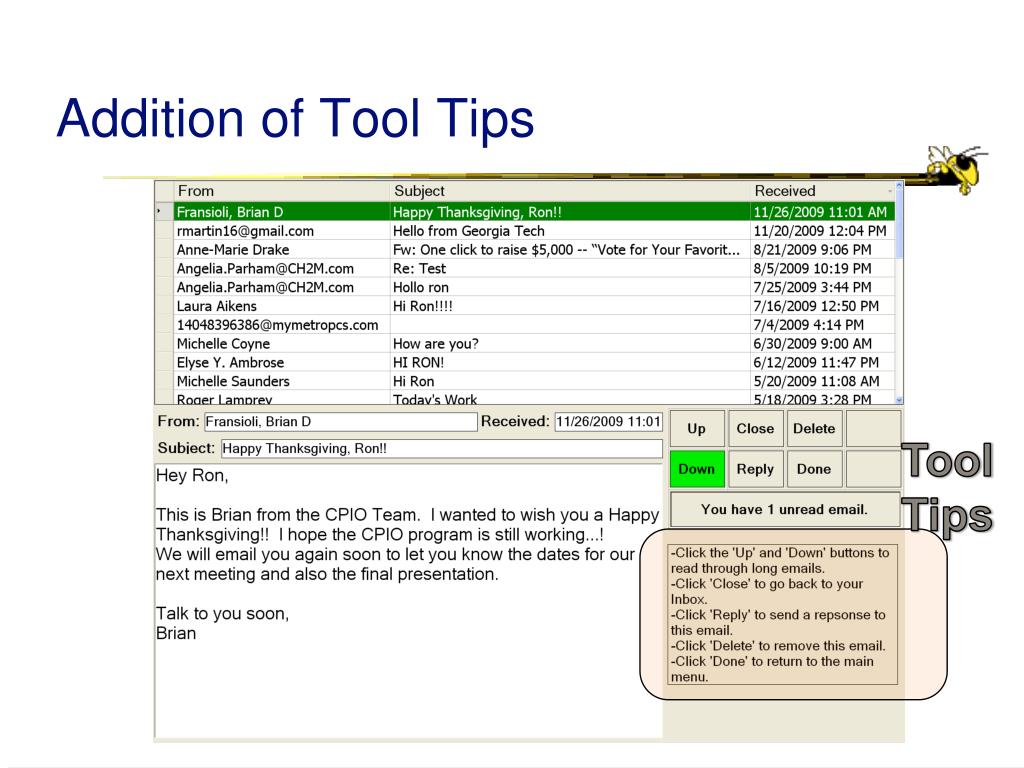Image resolution: width=1024 pixels, height=768 pixels.
Task: Click the 'Fw: One click to raise $5,000' subject
Action: pyautogui.click(x=570, y=250)
